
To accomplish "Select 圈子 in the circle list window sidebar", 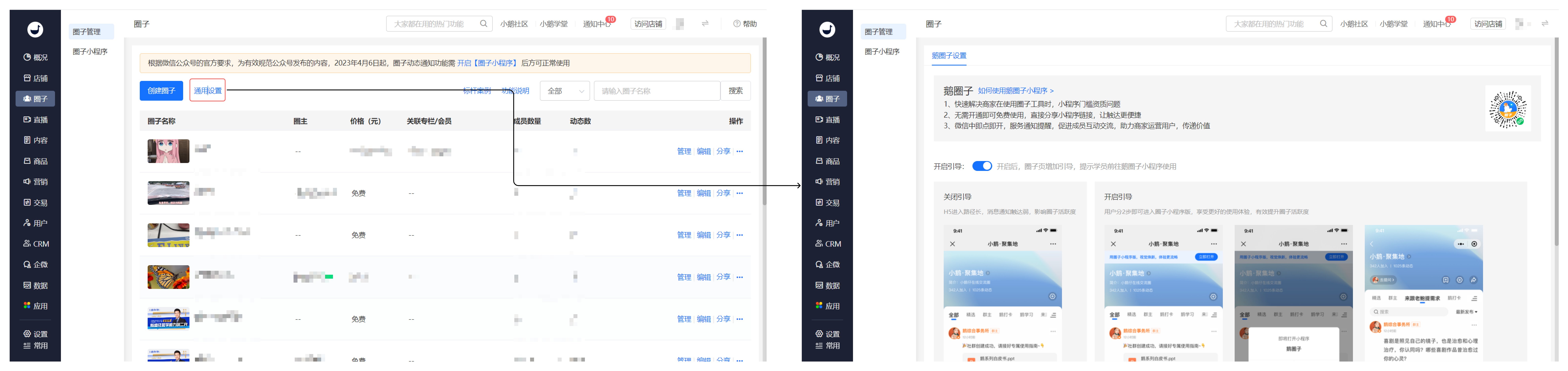I will coord(35,99).
